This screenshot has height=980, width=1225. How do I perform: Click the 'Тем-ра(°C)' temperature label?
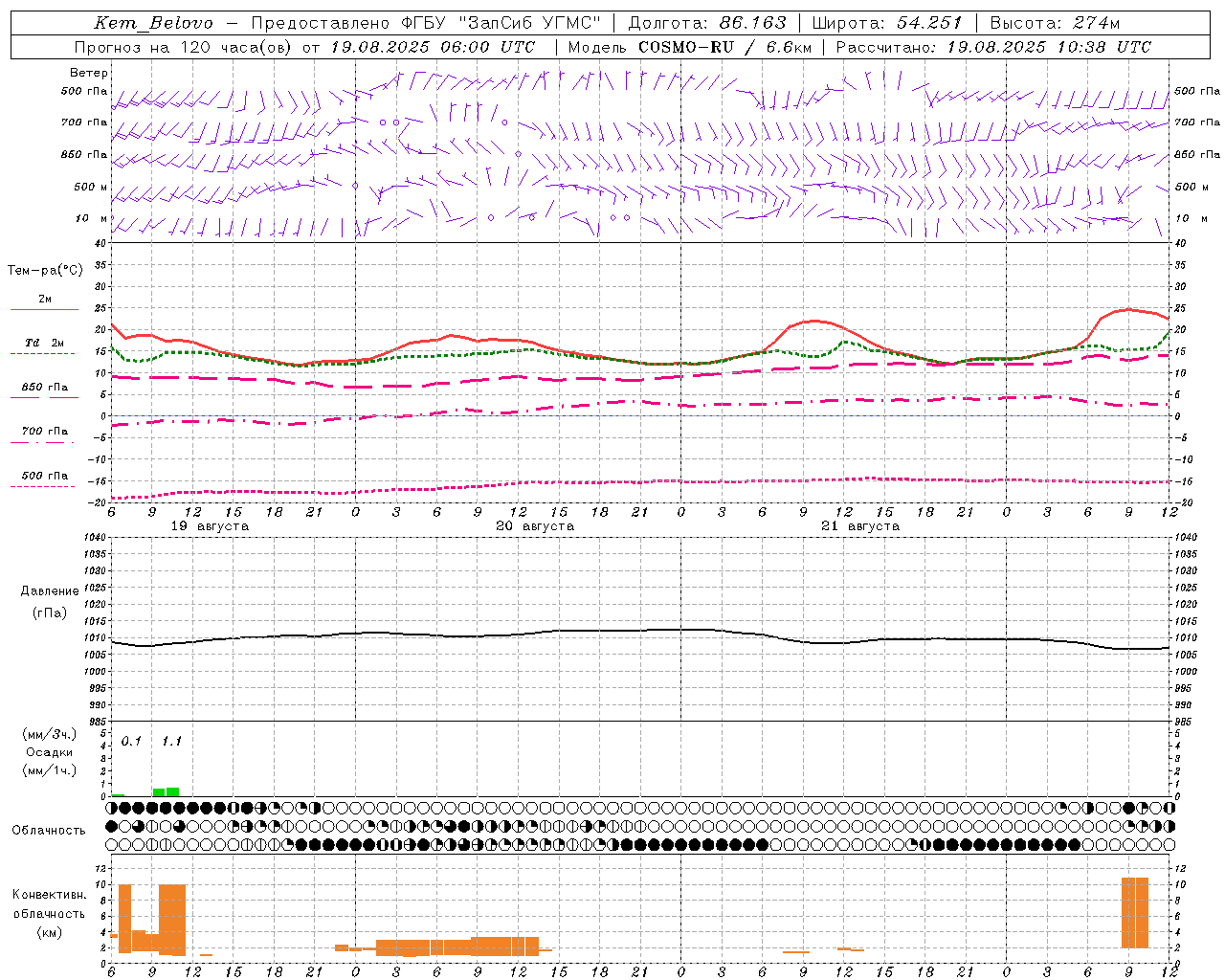coord(45,271)
